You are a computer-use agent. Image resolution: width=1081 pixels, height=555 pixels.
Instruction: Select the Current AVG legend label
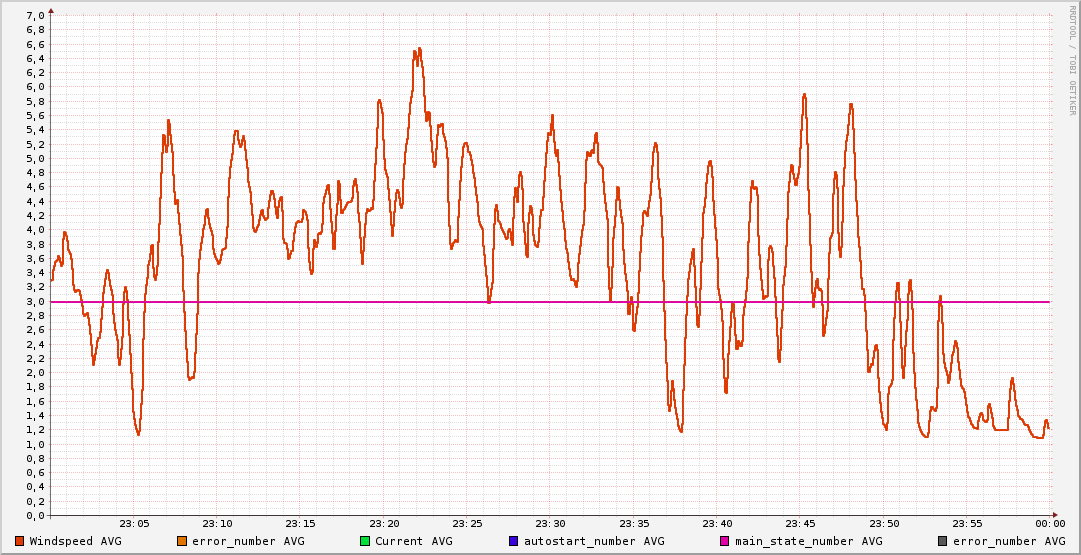413,541
